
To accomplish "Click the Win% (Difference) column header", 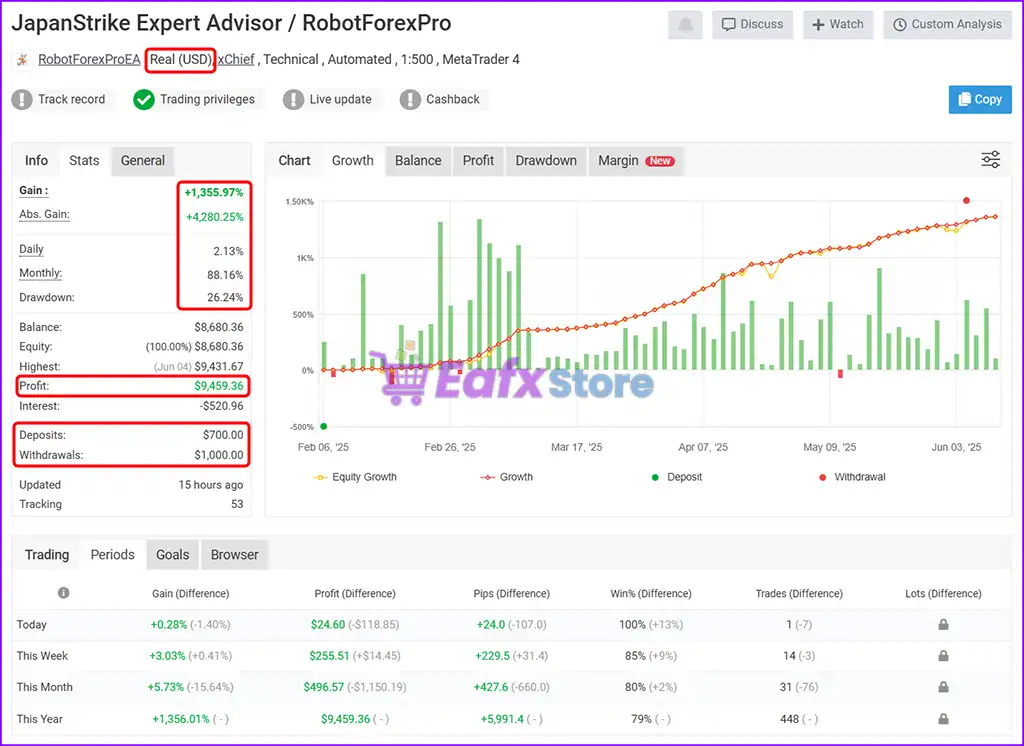I will pyautogui.click(x=651, y=593).
